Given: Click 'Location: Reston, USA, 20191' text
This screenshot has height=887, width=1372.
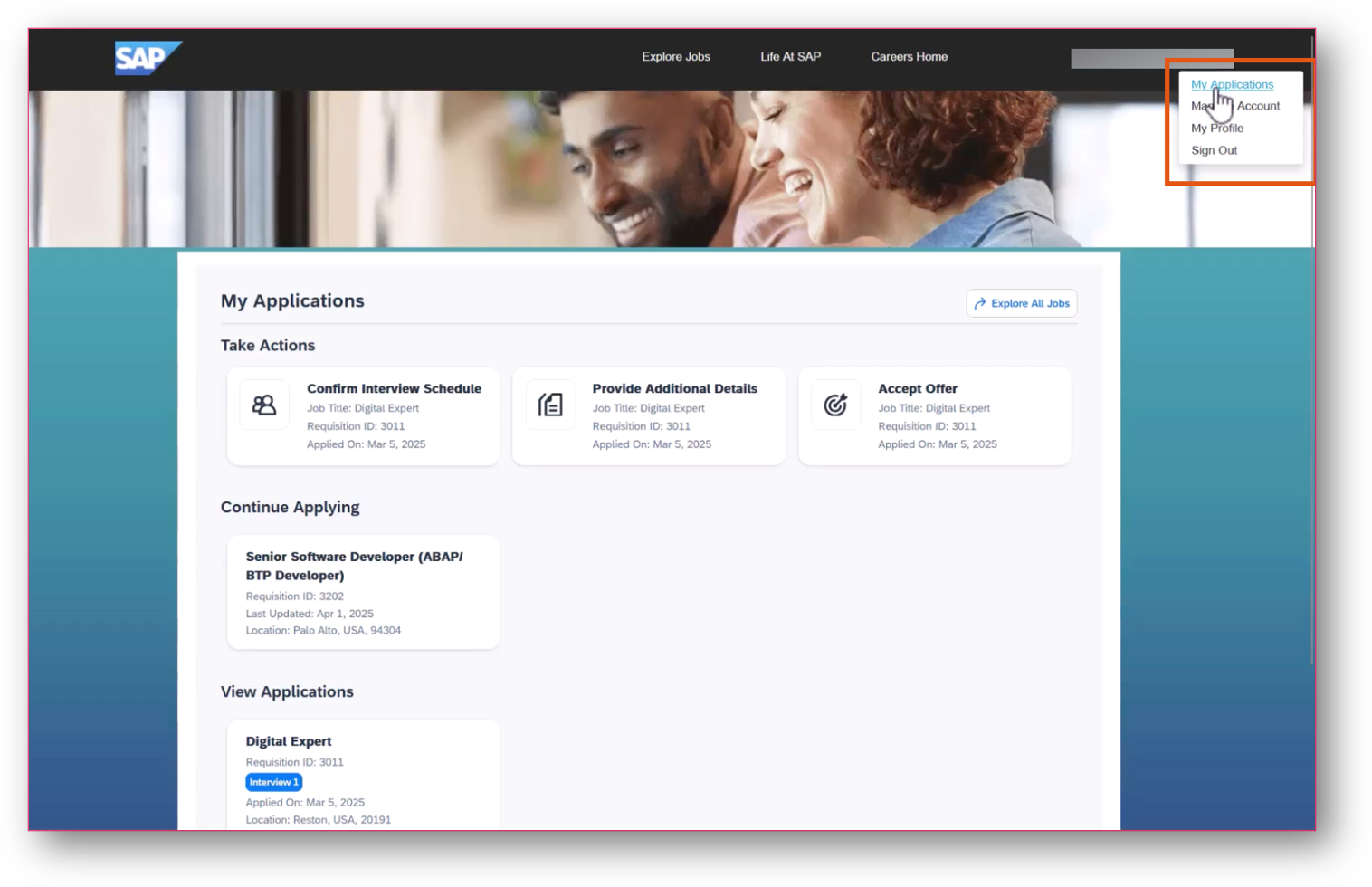Looking at the screenshot, I should pos(319,820).
